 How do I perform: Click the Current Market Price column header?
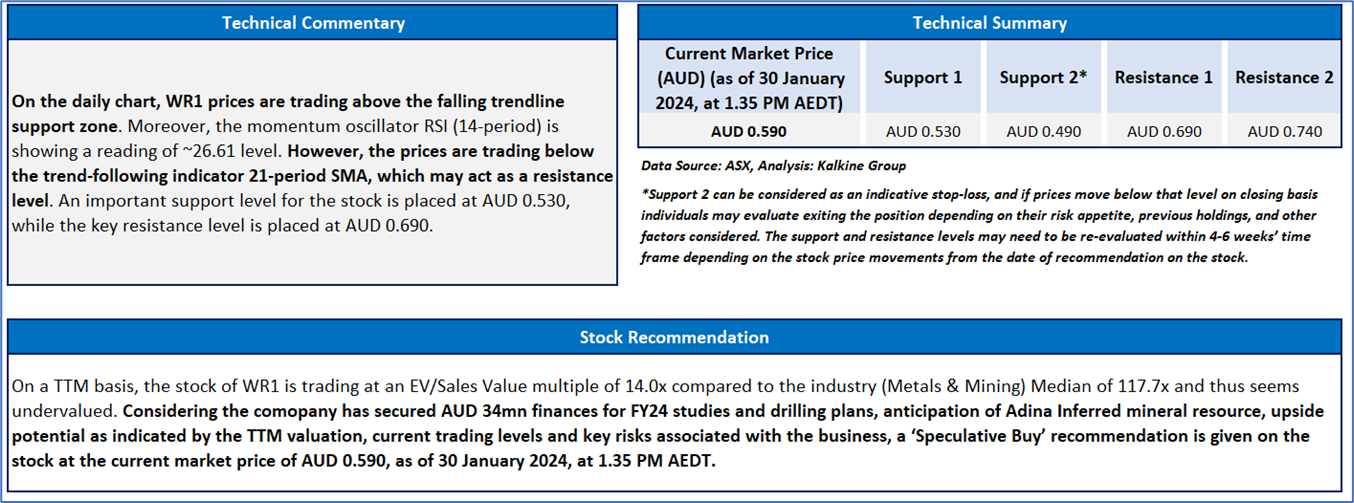[x=749, y=77]
